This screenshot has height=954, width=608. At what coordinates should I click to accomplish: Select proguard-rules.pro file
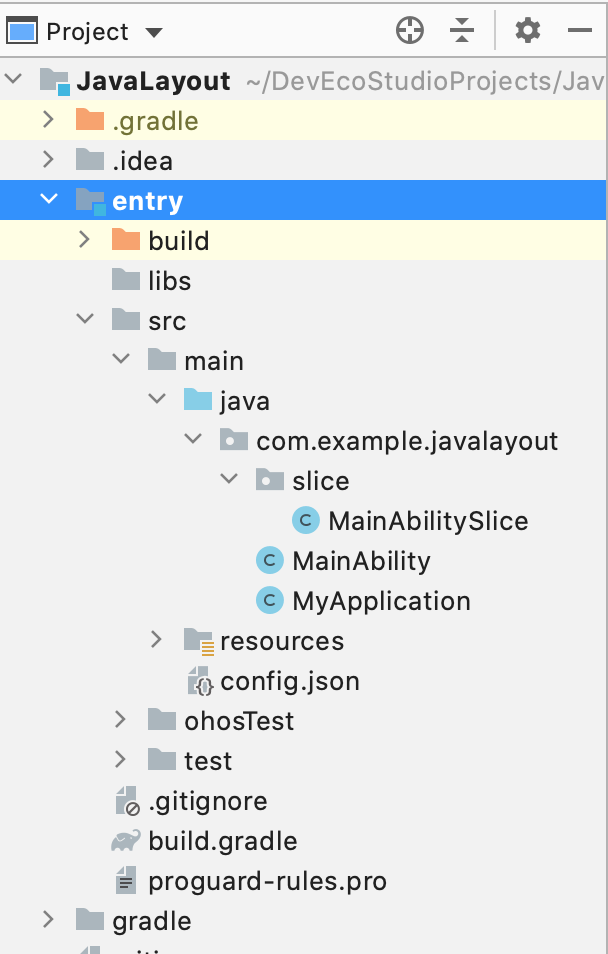[x=267, y=881]
